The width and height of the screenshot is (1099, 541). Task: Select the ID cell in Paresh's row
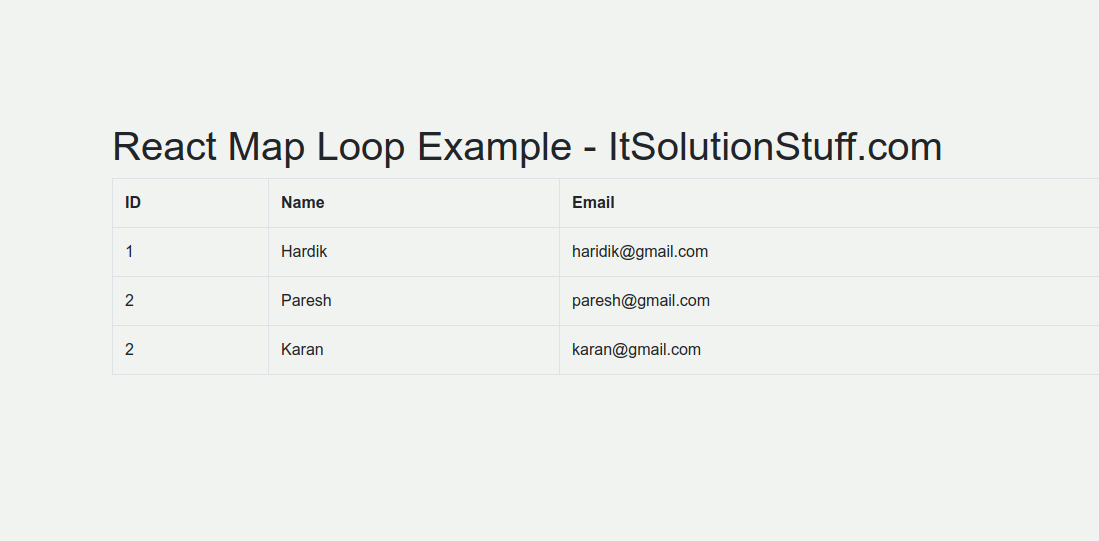tap(130, 301)
